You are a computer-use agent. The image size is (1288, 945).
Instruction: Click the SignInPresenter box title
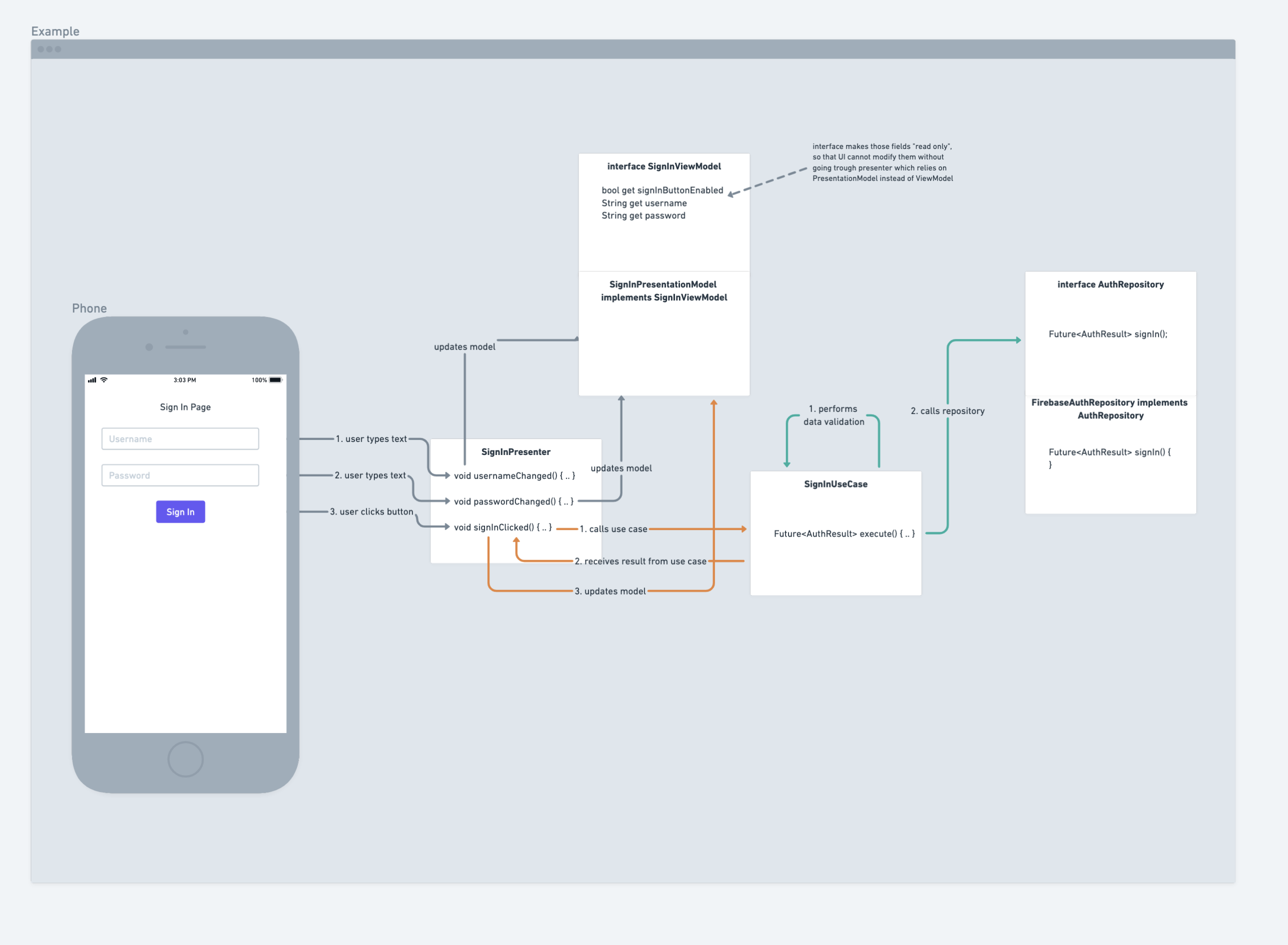click(515, 452)
